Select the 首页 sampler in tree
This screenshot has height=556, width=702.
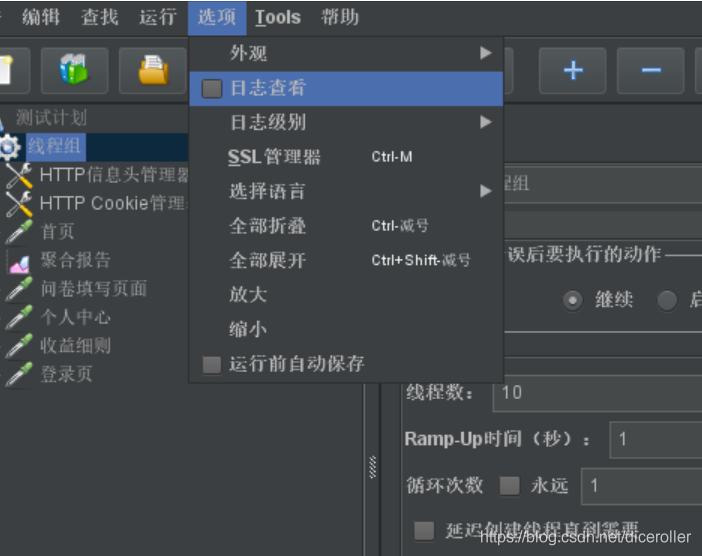(57, 232)
